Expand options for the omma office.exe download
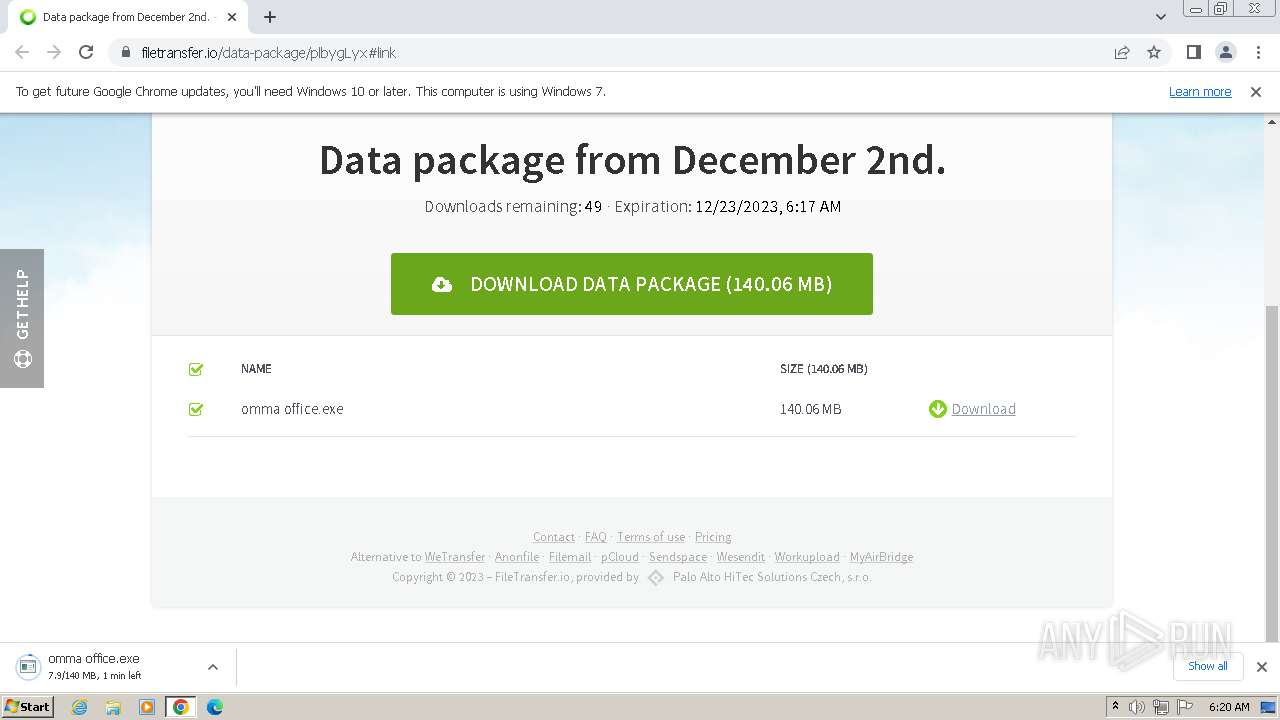This screenshot has height=720, width=1280. pyautogui.click(x=212, y=667)
